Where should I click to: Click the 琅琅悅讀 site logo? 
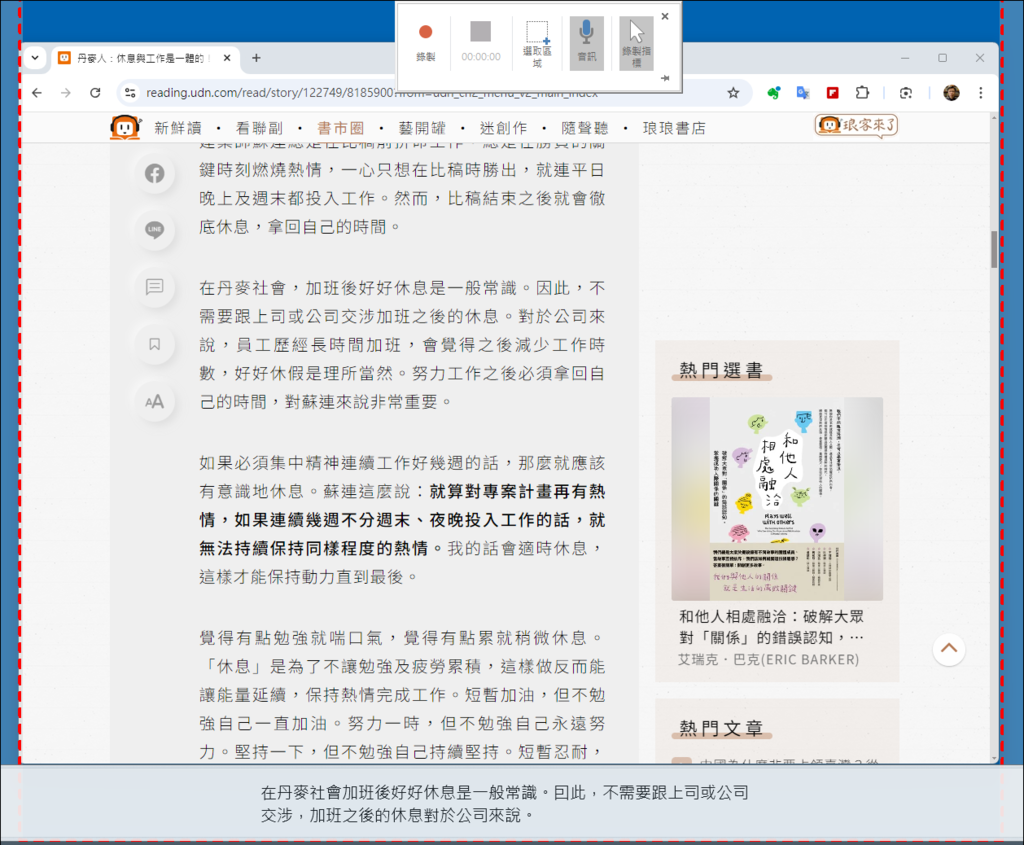(x=125, y=127)
